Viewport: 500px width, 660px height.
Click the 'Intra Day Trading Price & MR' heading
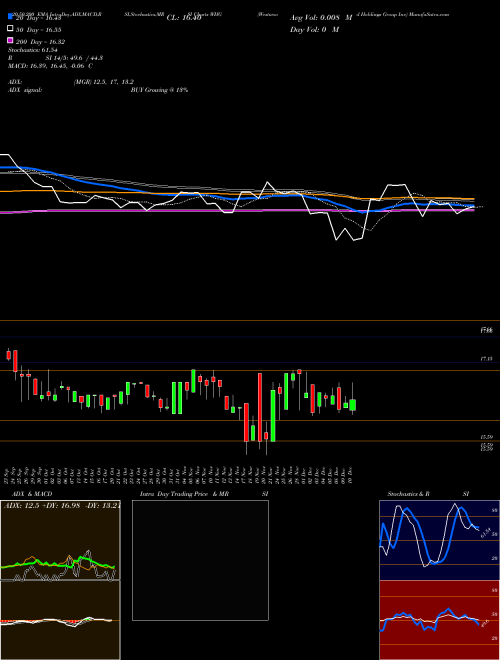184,494
